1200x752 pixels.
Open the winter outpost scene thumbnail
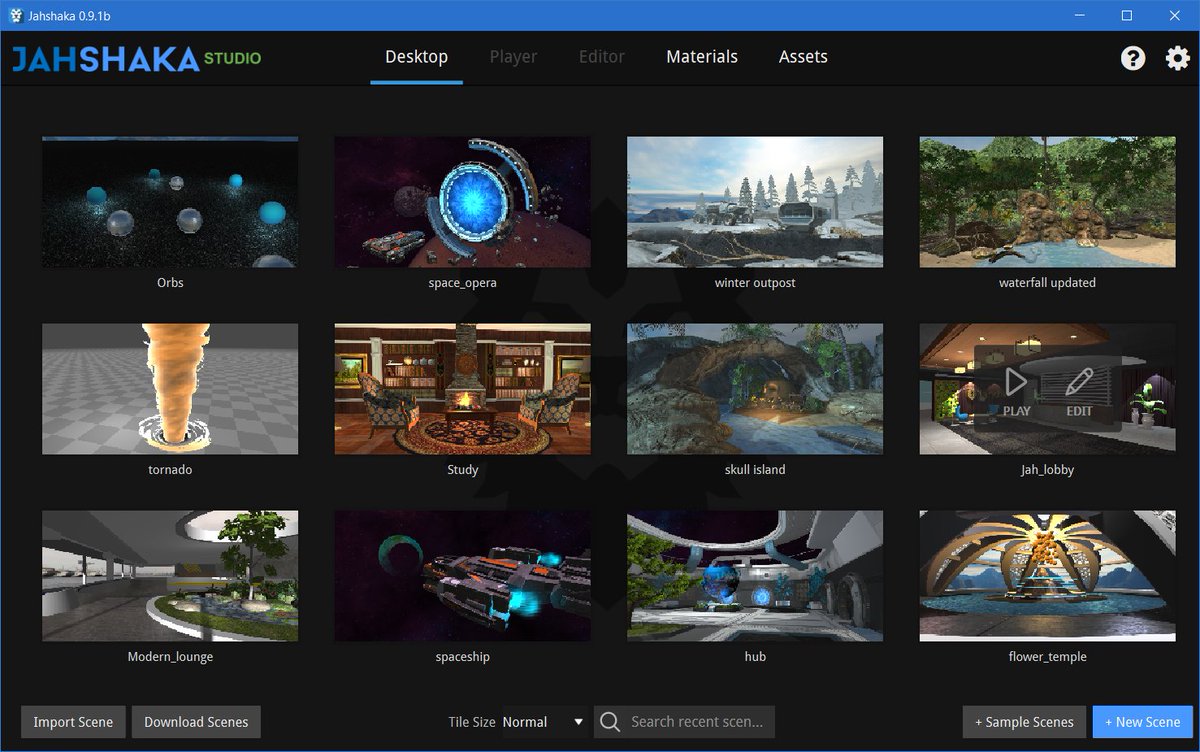(x=755, y=201)
